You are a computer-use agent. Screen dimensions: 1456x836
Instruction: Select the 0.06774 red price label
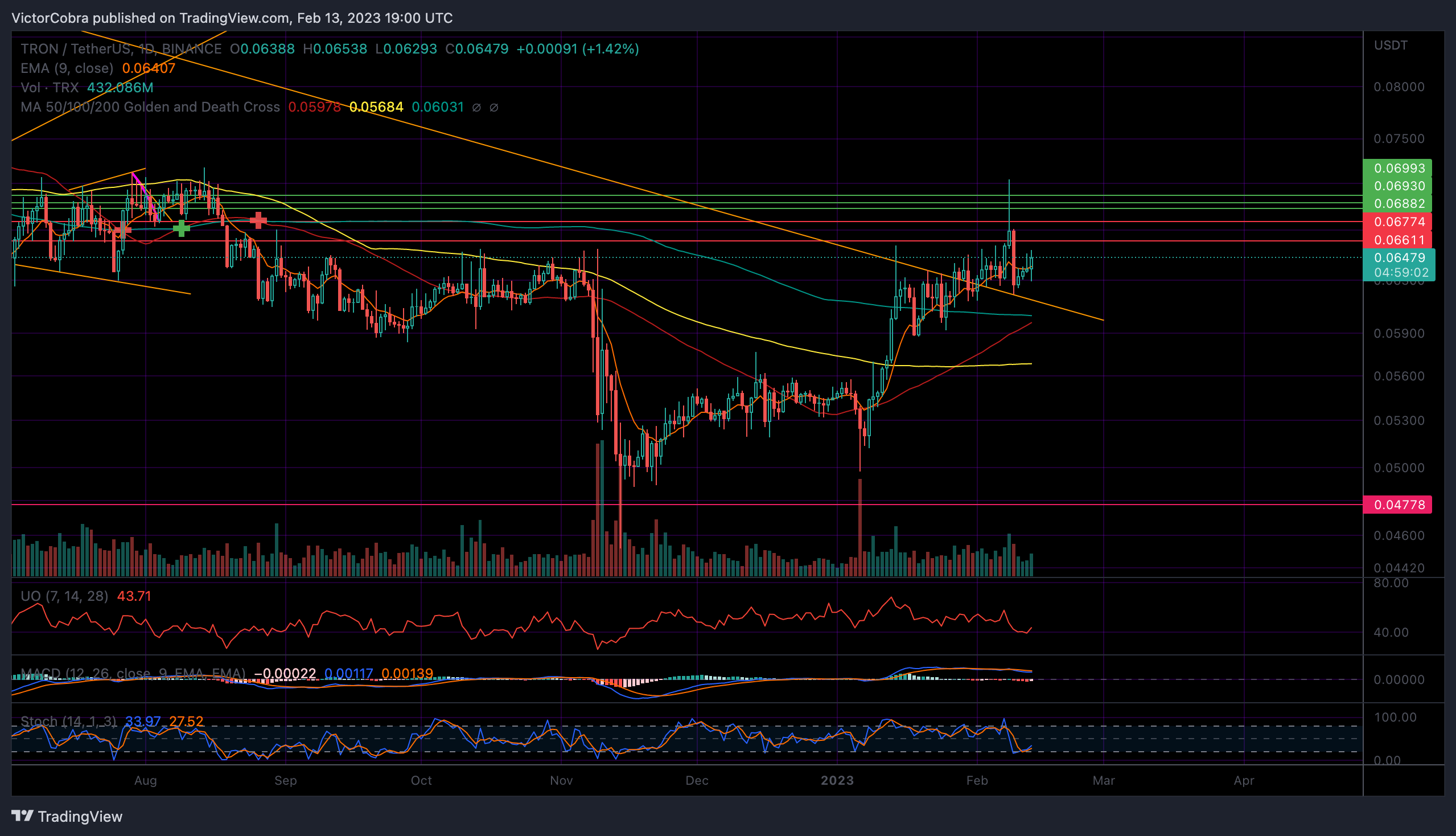(x=1397, y=222)
